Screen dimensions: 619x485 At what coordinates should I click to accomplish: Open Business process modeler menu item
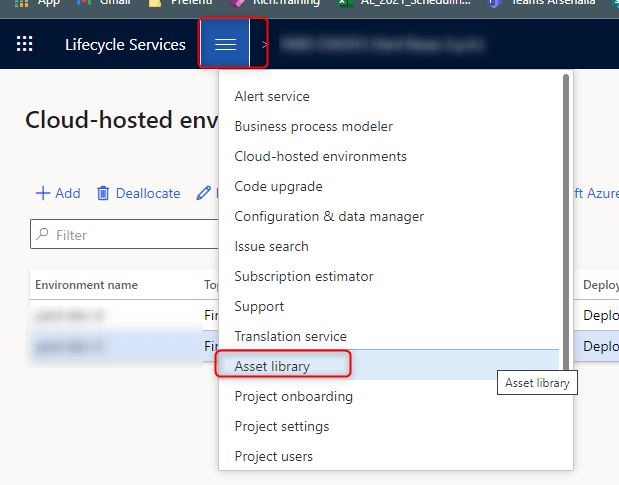coord(313,127)
